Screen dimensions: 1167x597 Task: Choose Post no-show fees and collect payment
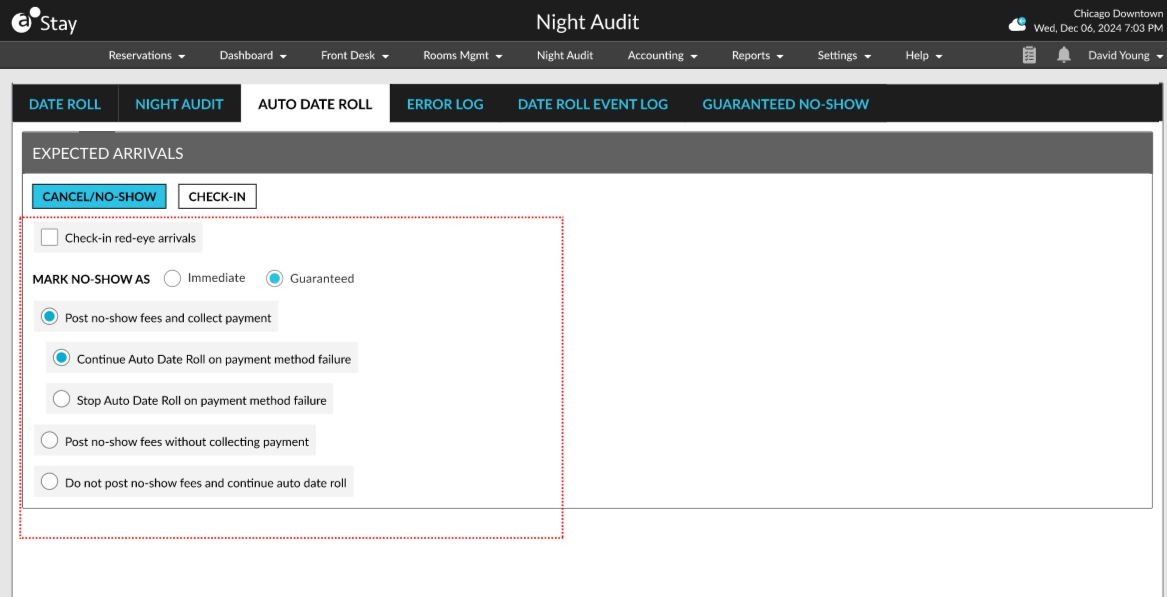pyautogui.click(x=50, y=317)
